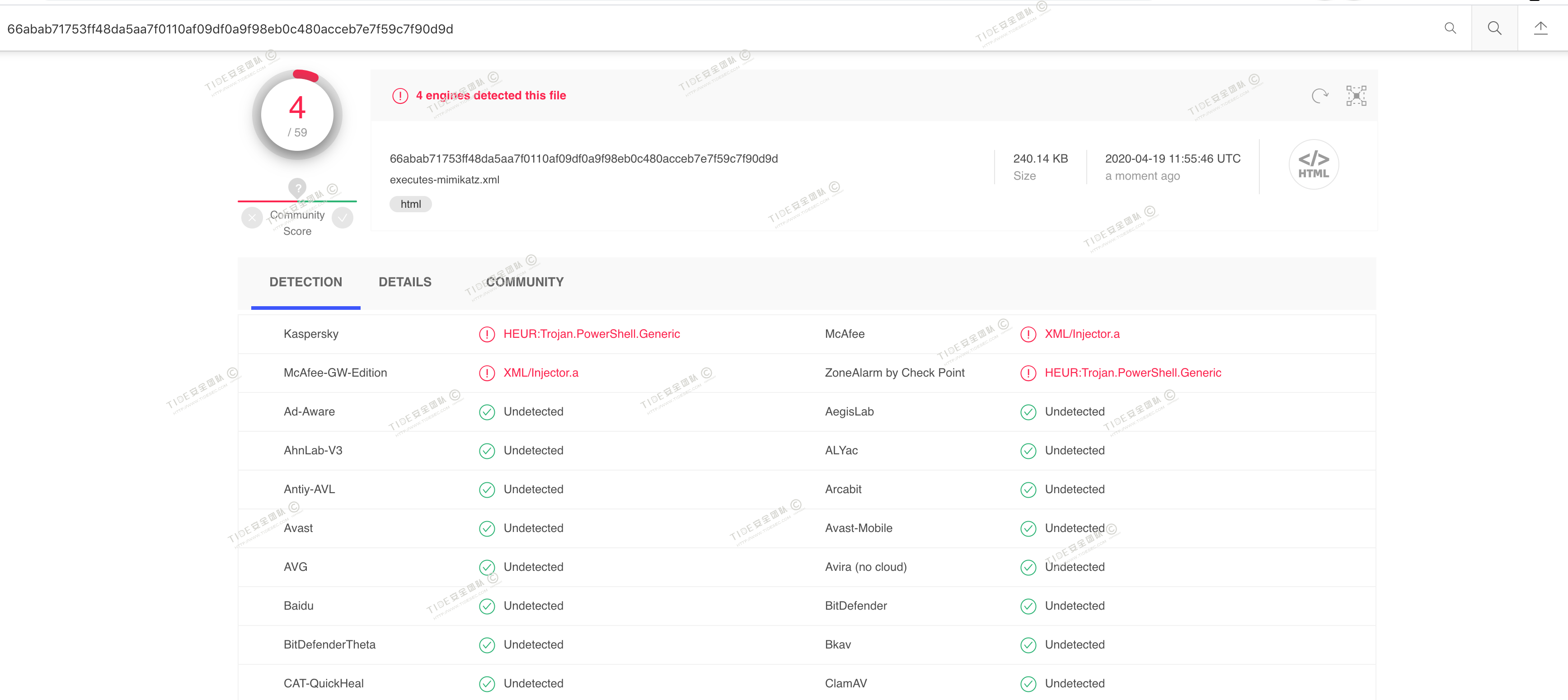Click Kaspersky detection warning icon
1568x700 pixels.
pos(486,335)
